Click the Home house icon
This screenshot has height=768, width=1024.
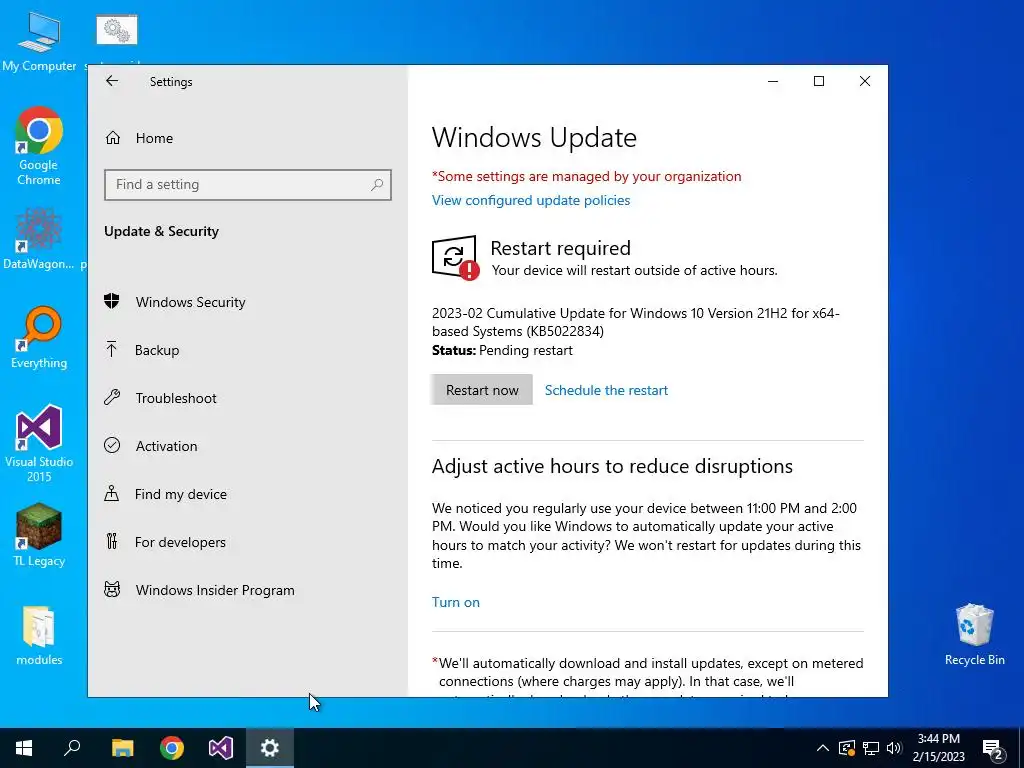(x=112, y=137)
